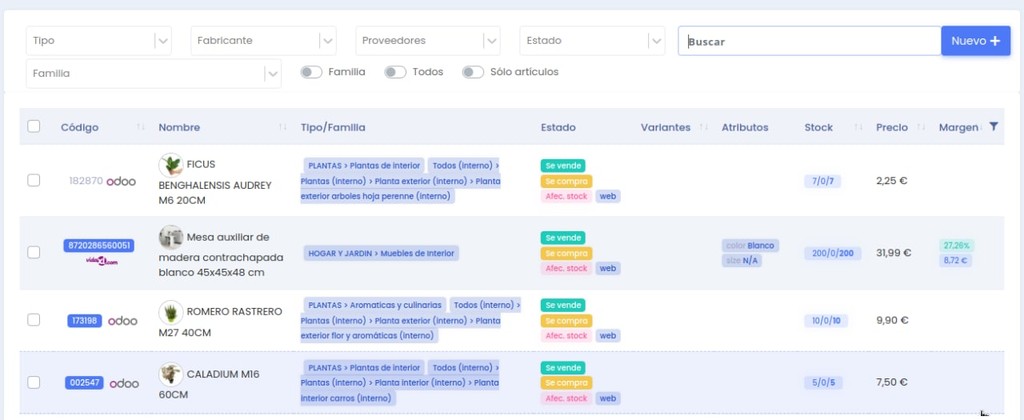Screen dimensions: 1024x420
Task: Click price 7,50 €
Action: click(891, 383)
